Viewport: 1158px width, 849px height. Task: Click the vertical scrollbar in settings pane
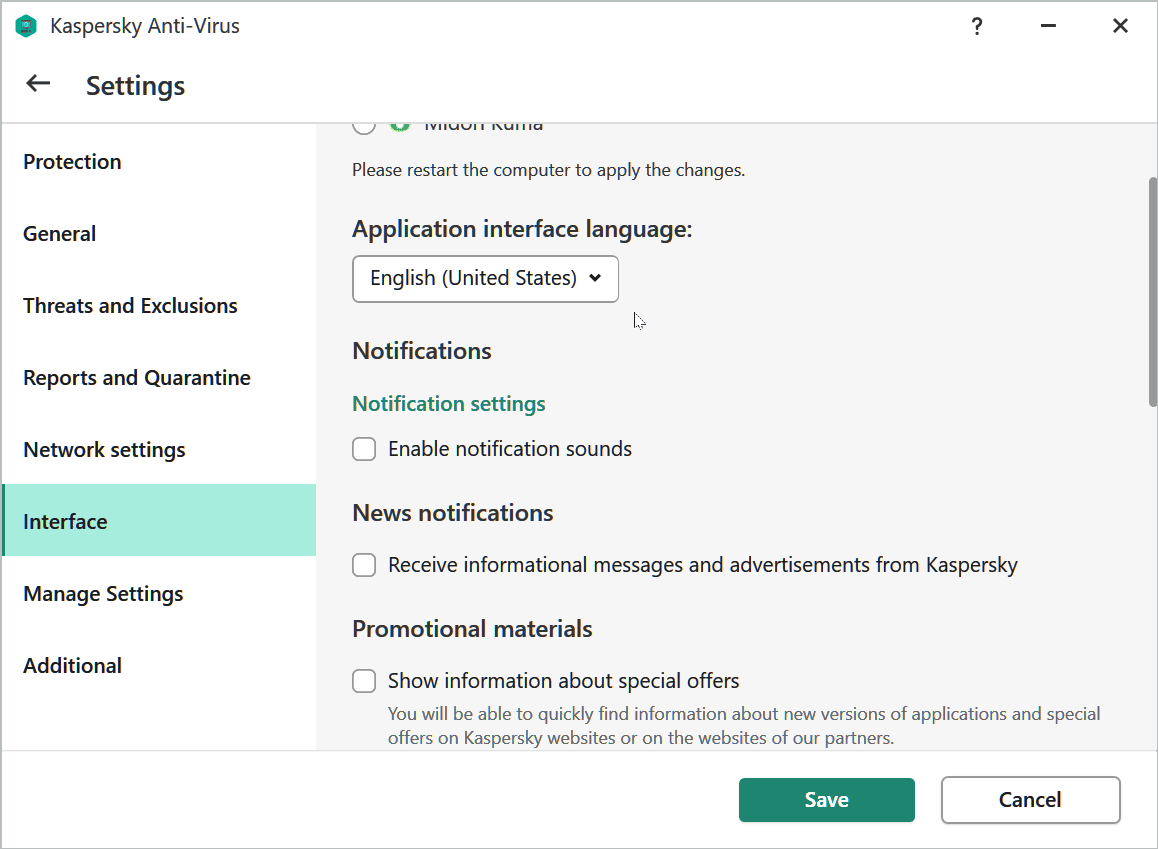1152,290
